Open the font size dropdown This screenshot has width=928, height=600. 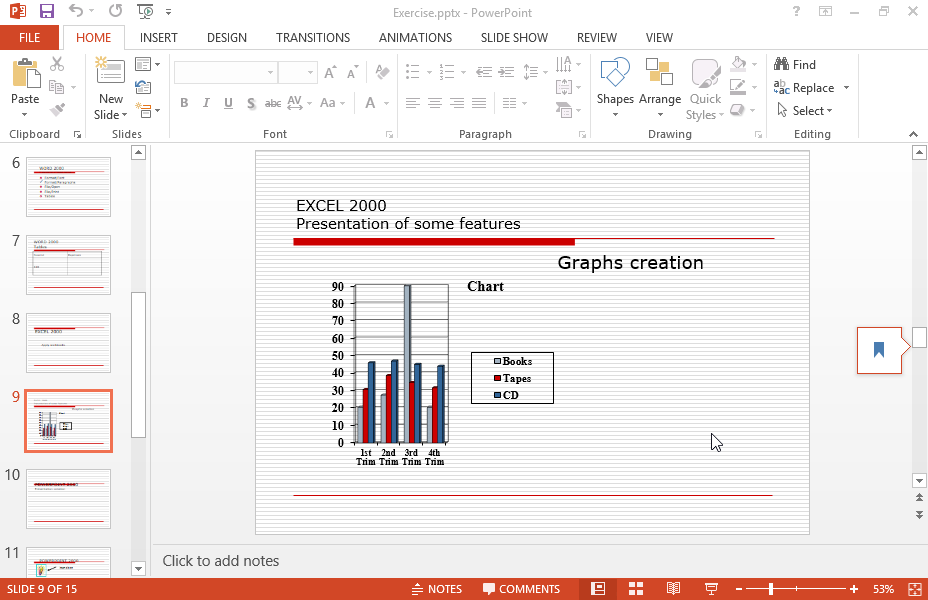(310, 72)
